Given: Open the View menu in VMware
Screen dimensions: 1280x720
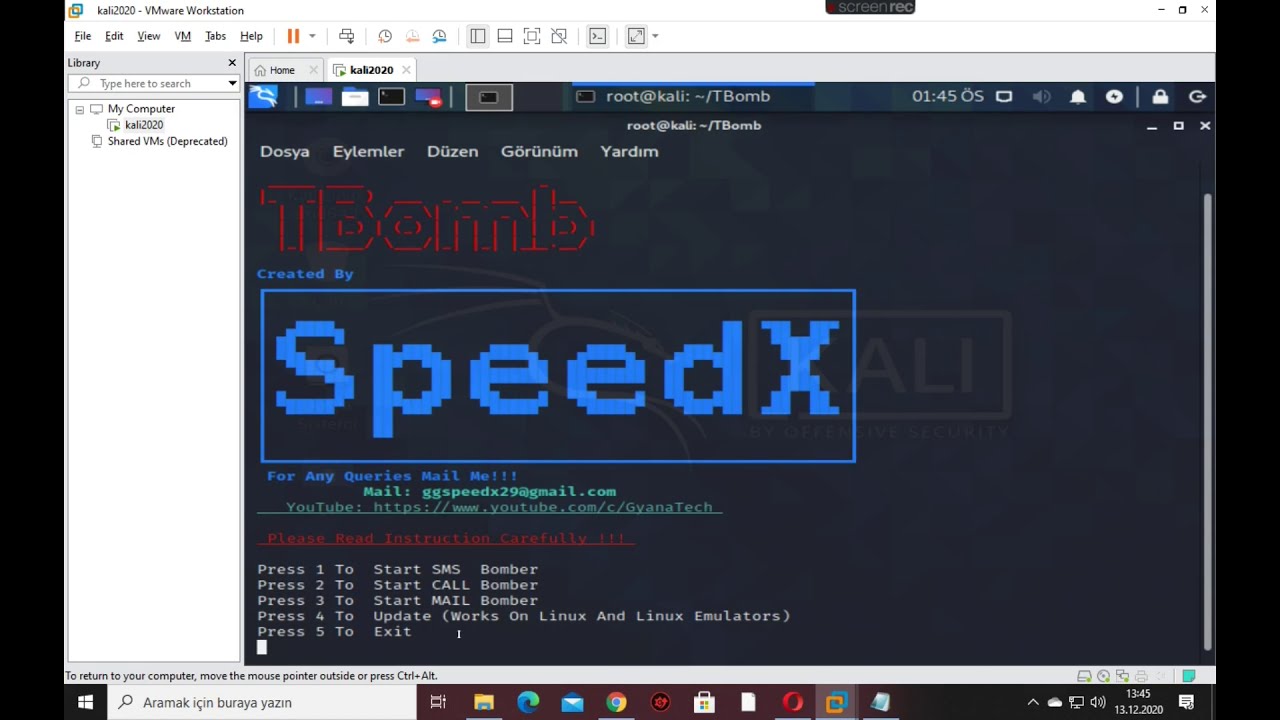Looking at the screenshot, I should click(148, 36).
